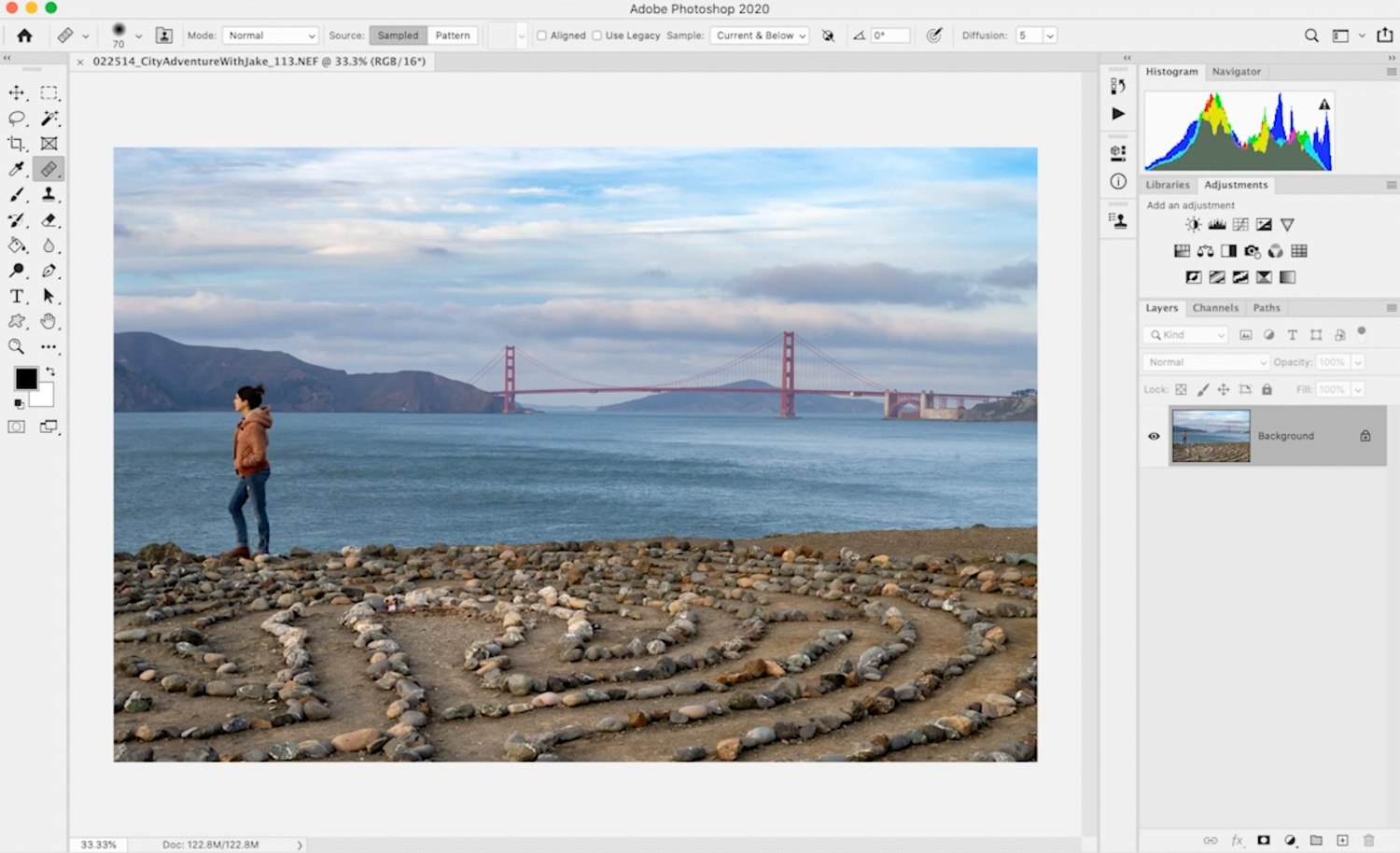Select the Path Selection tool
This screenshot has height=853, width=1400.
49,296
